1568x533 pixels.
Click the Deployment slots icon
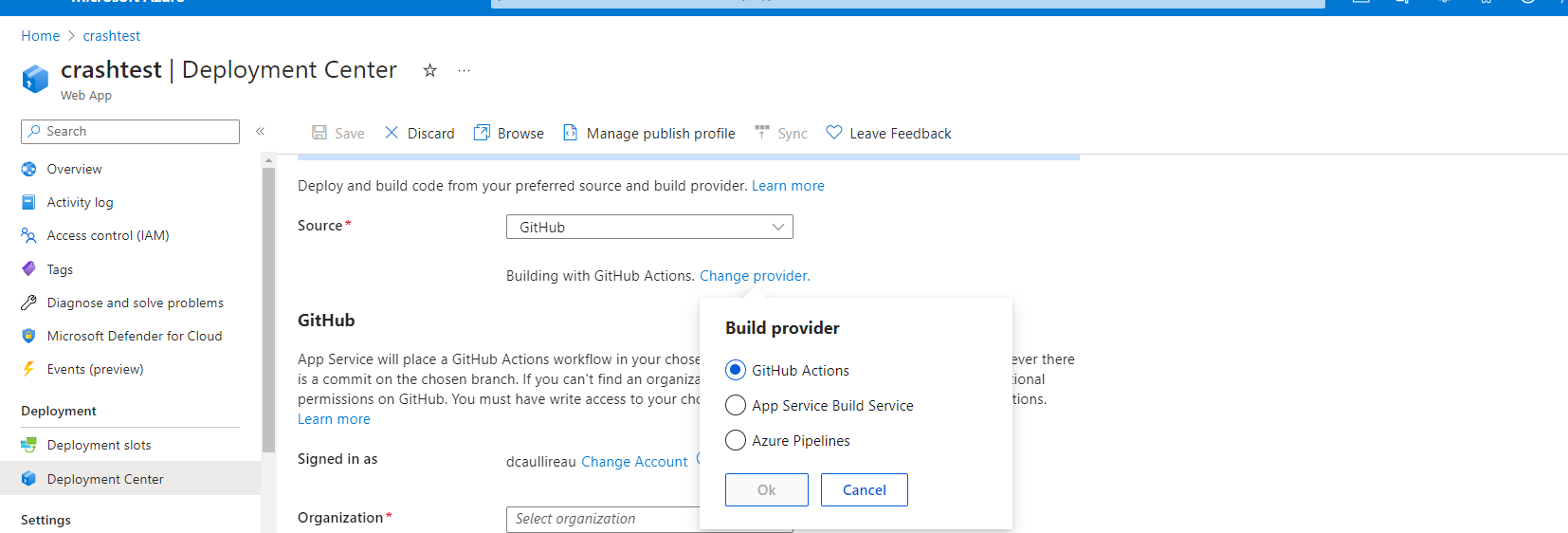tap(29, 445)
